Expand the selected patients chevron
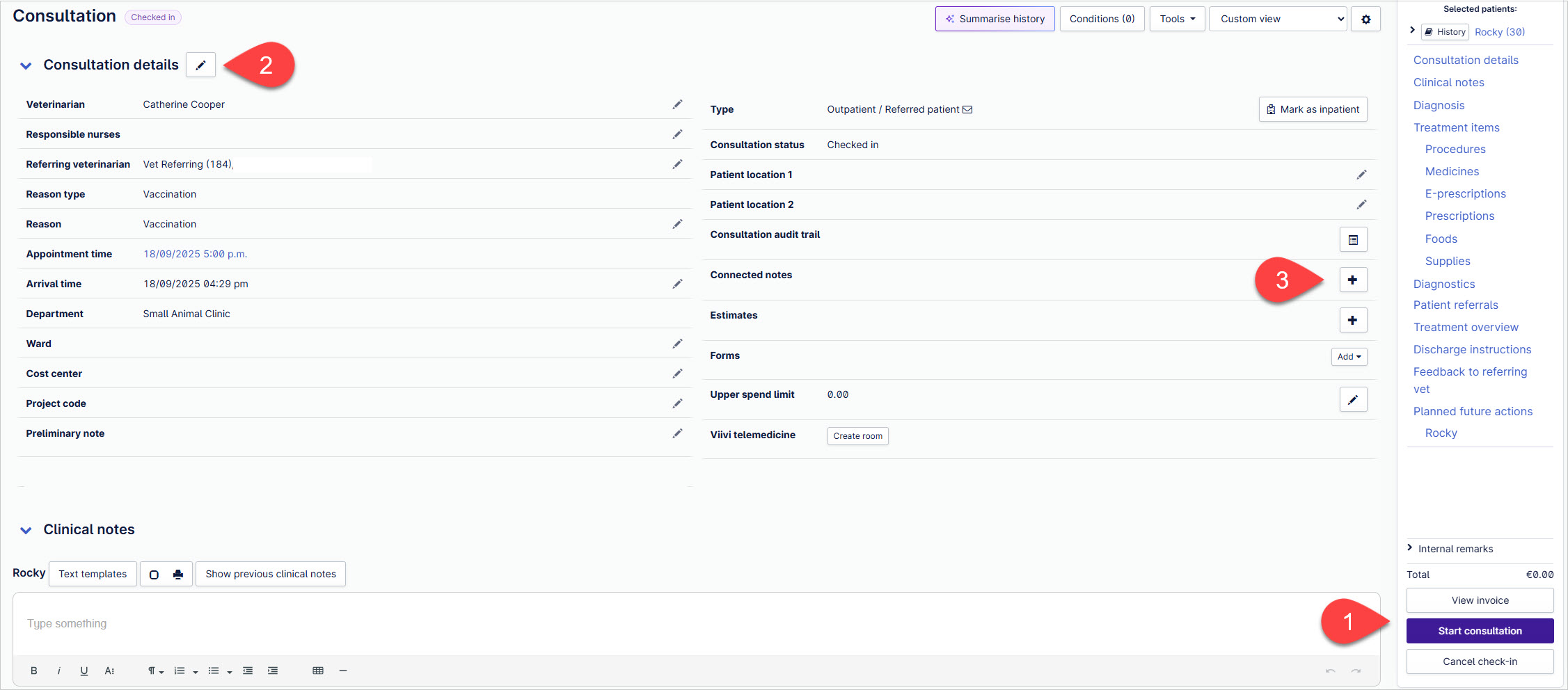This screenshot has height=690, width=1568. pos(1412,30)
